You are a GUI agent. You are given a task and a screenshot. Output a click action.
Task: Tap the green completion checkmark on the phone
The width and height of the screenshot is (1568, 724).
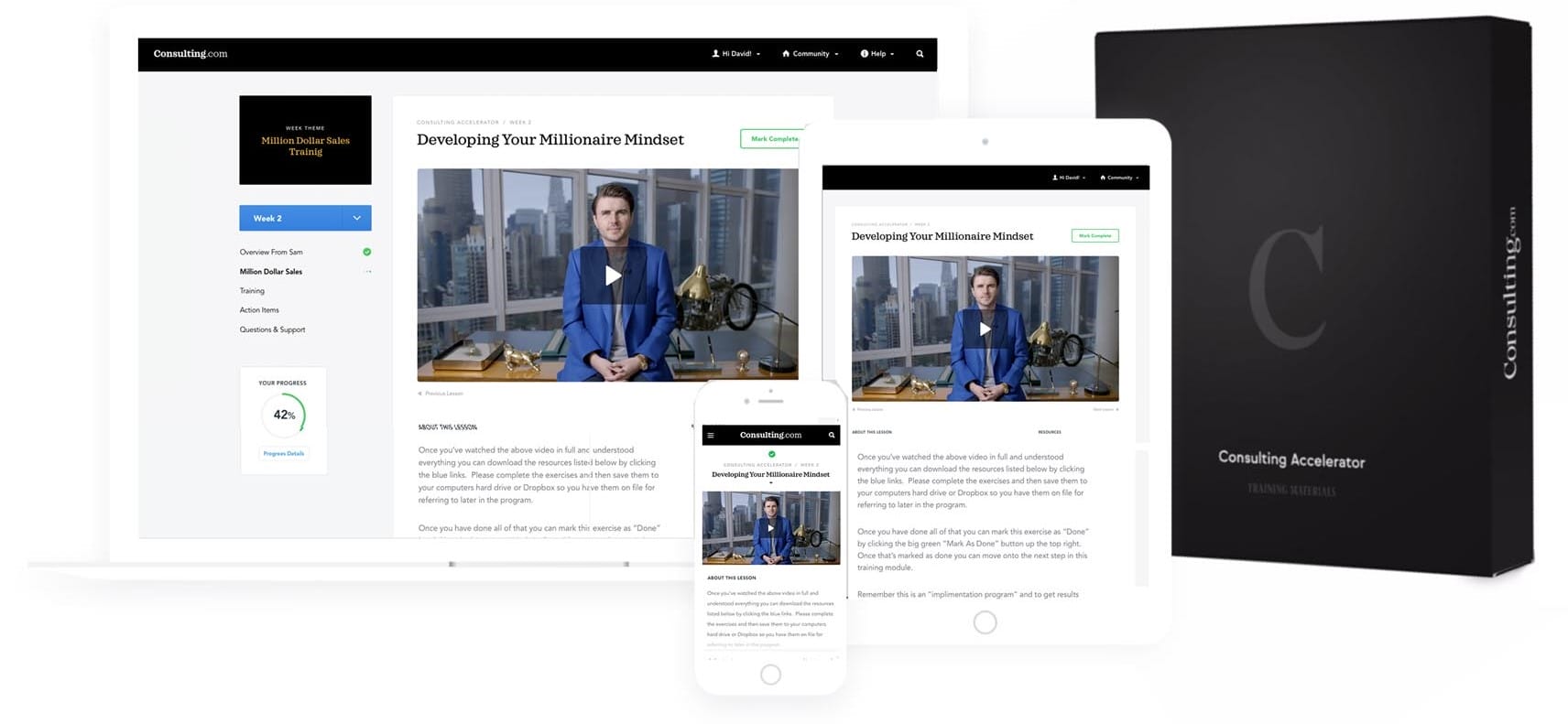(x=771, y=454)
